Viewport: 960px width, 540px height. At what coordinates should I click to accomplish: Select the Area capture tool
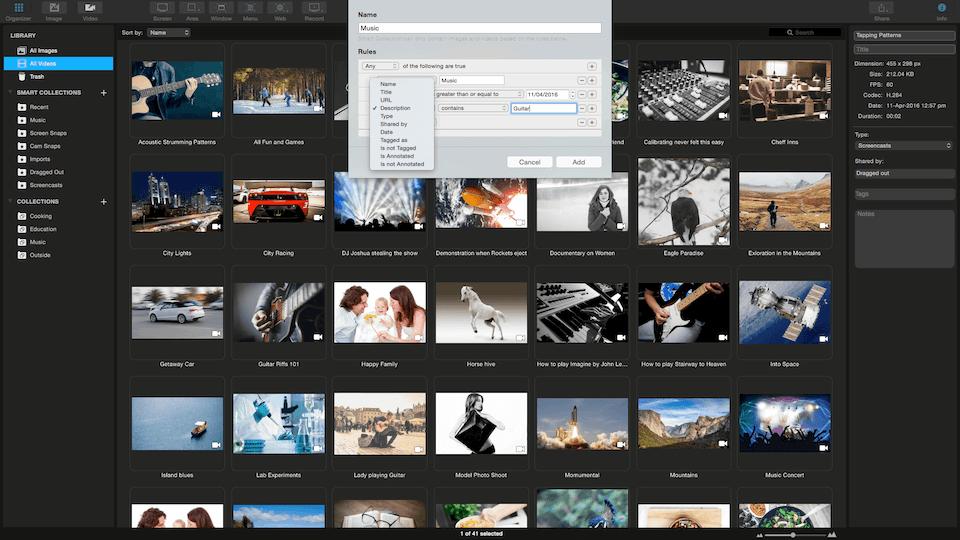pos(191,8)
